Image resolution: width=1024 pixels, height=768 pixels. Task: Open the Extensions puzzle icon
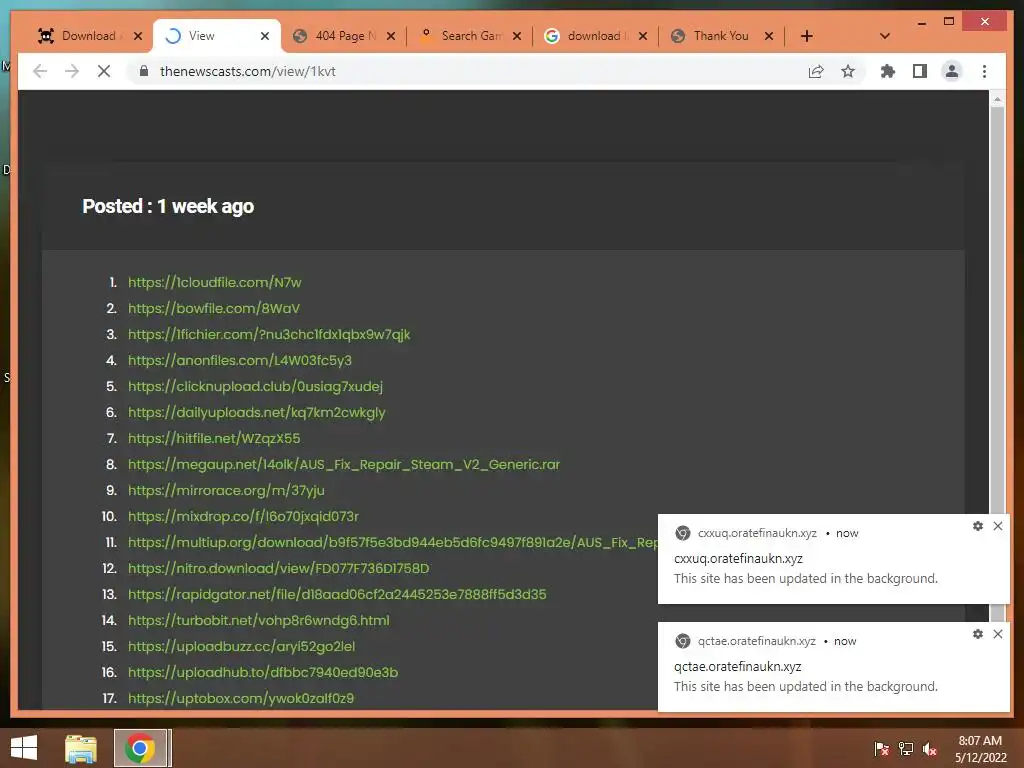pyautogui.click(x=888, y=71)
